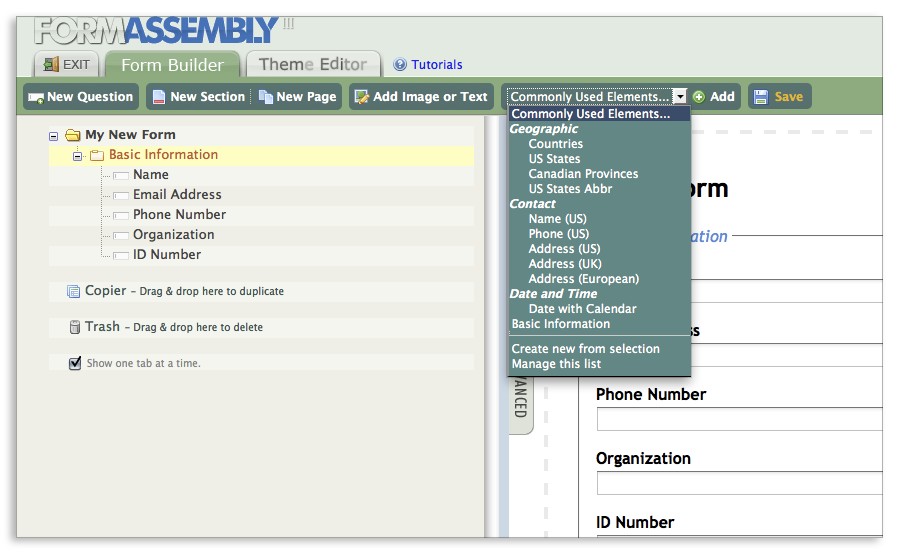Select Name in the form tree
Screen dimensions: 900x555
click(x=151, y=174)
